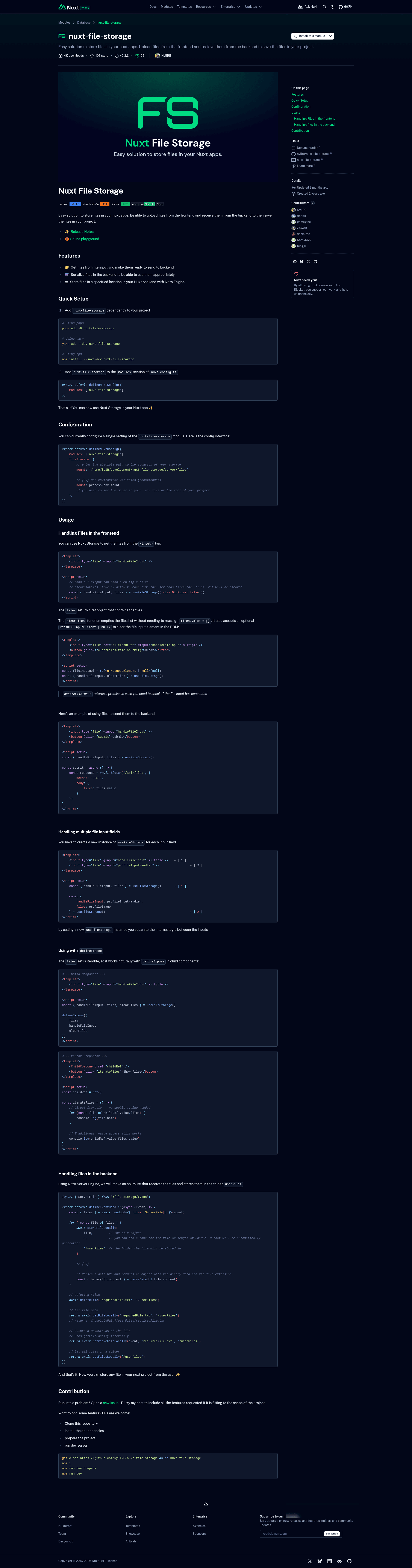
Task: Jump to Contribution in page outline
Action: (300, 131)
